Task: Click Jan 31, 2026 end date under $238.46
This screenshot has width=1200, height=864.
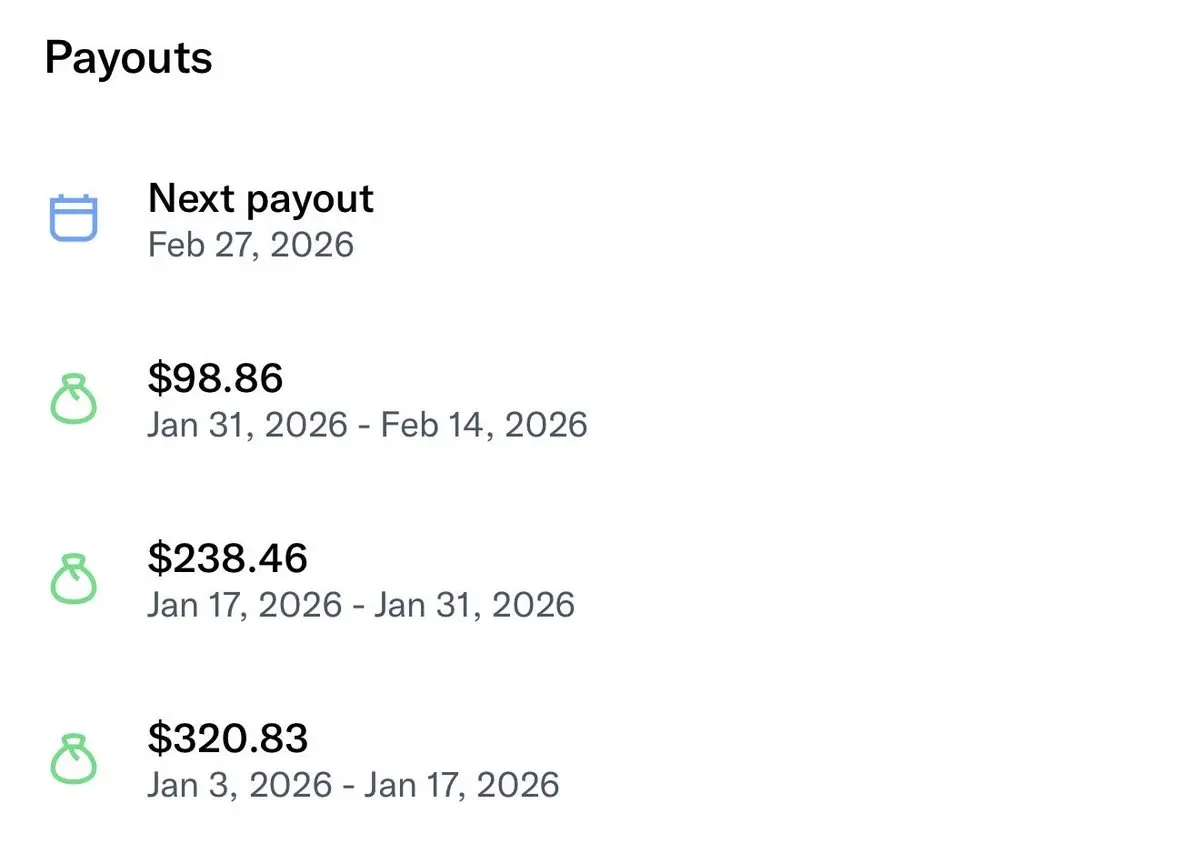Action: (475, 605)
